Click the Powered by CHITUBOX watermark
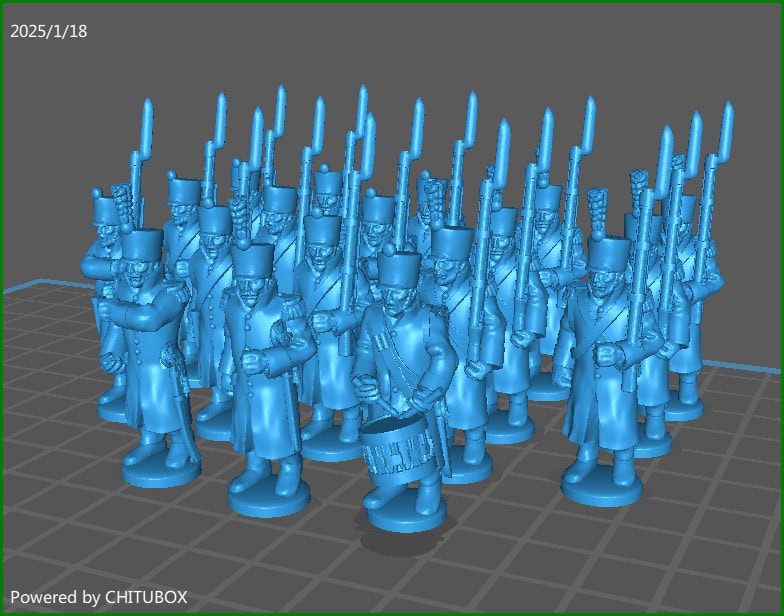784x616 pixels. 98,597
